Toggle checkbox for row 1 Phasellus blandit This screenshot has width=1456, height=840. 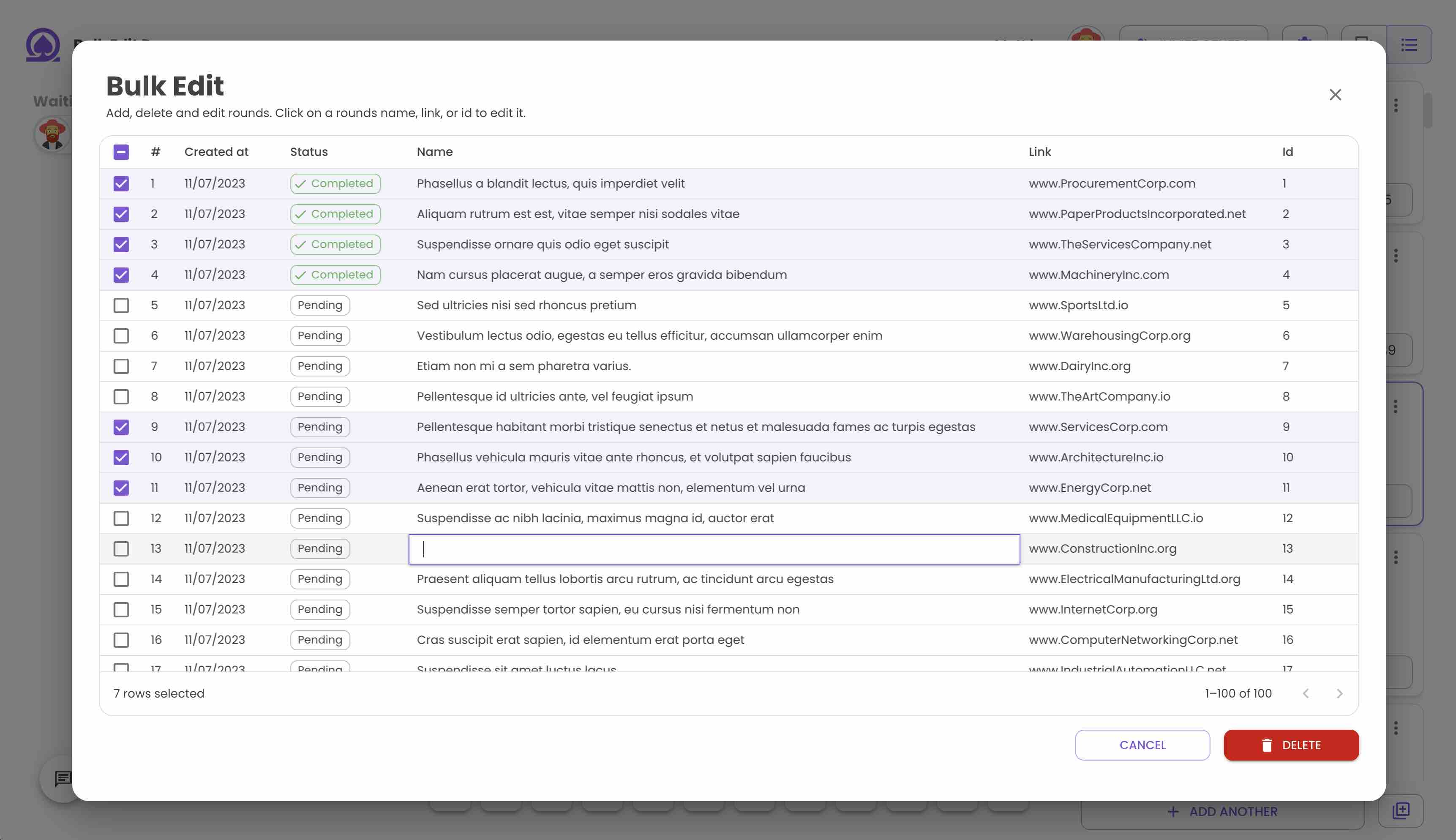120,184
